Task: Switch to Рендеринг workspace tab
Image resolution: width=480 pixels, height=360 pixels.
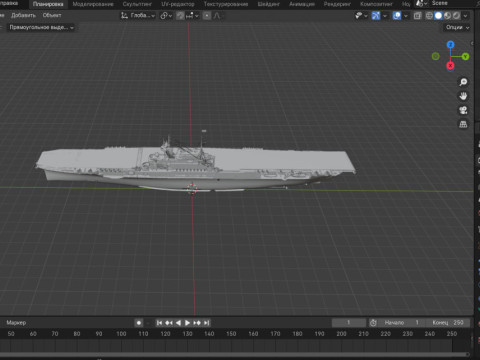Action: 337,4
